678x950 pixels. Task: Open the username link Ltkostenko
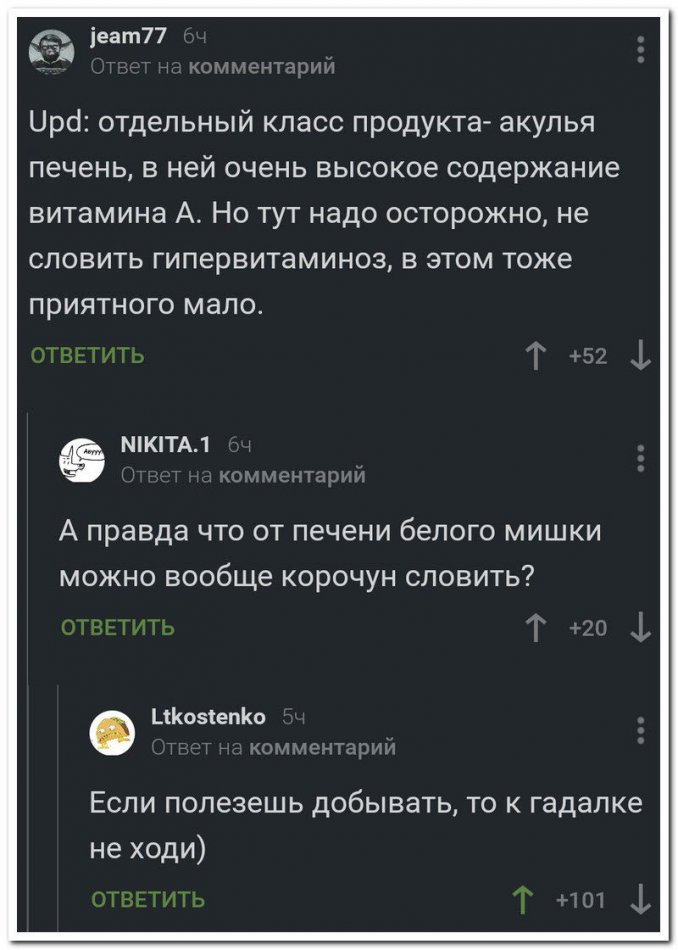207,716
